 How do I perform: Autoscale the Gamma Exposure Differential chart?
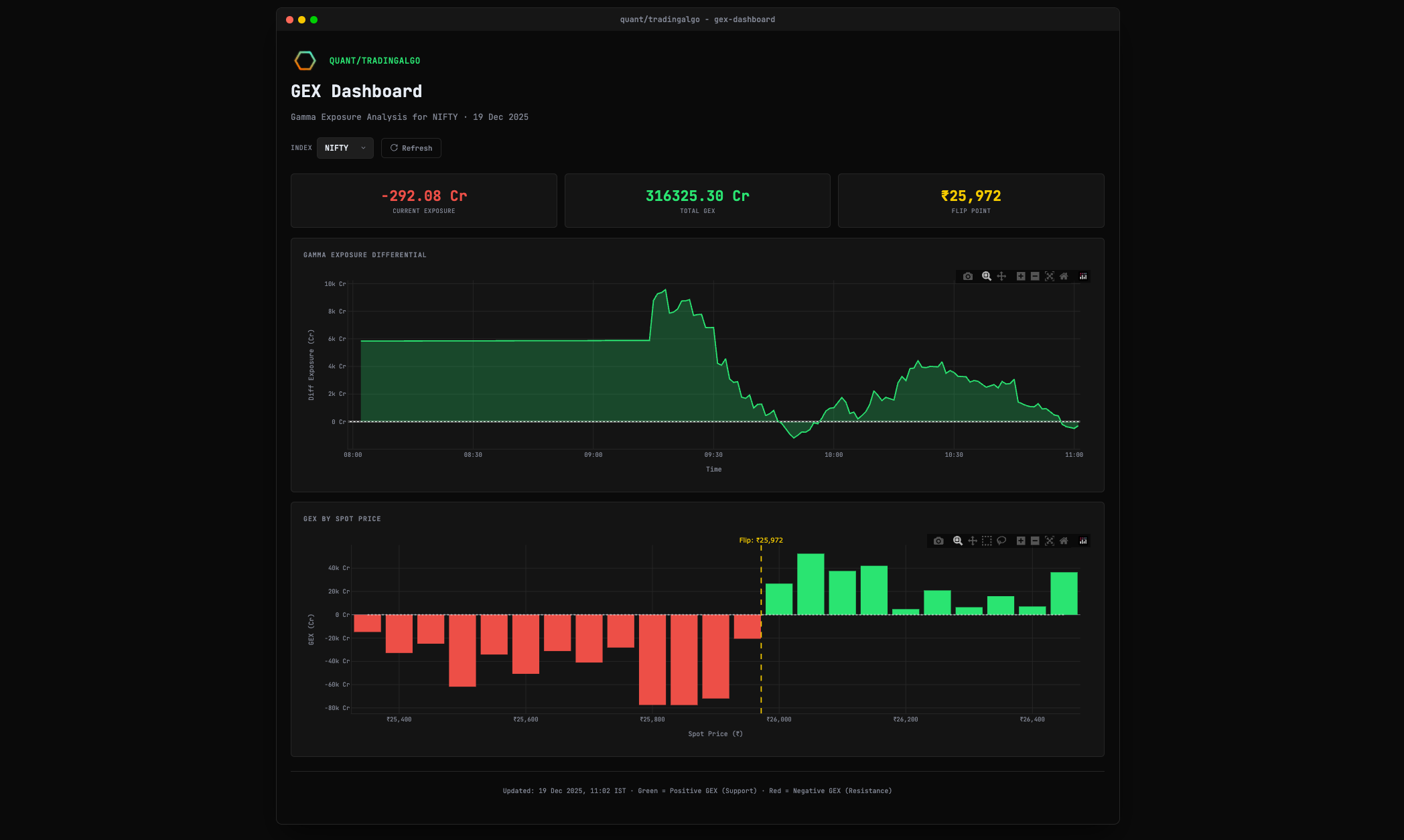coord(1049,276)
